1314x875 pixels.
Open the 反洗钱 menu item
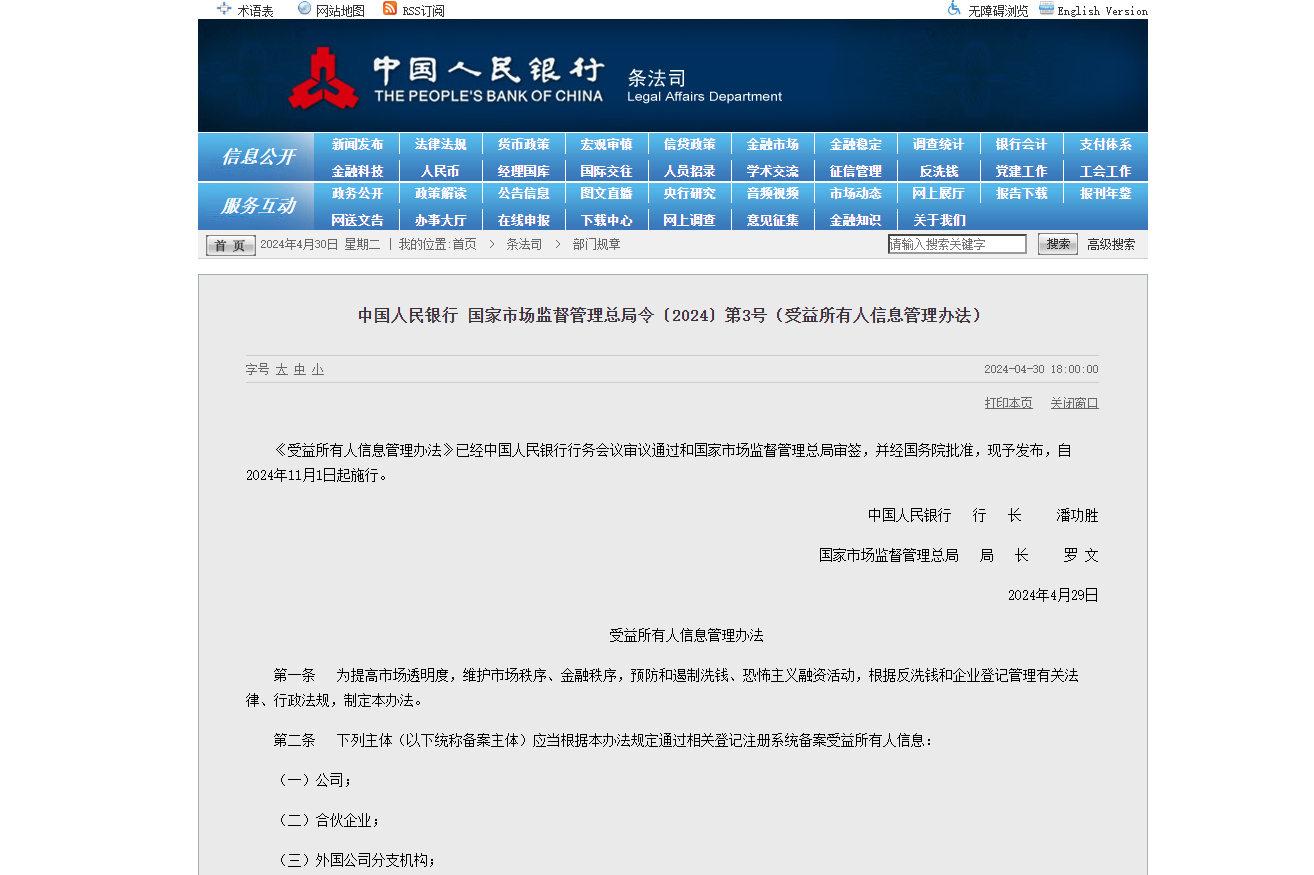[x=938, y=171]
